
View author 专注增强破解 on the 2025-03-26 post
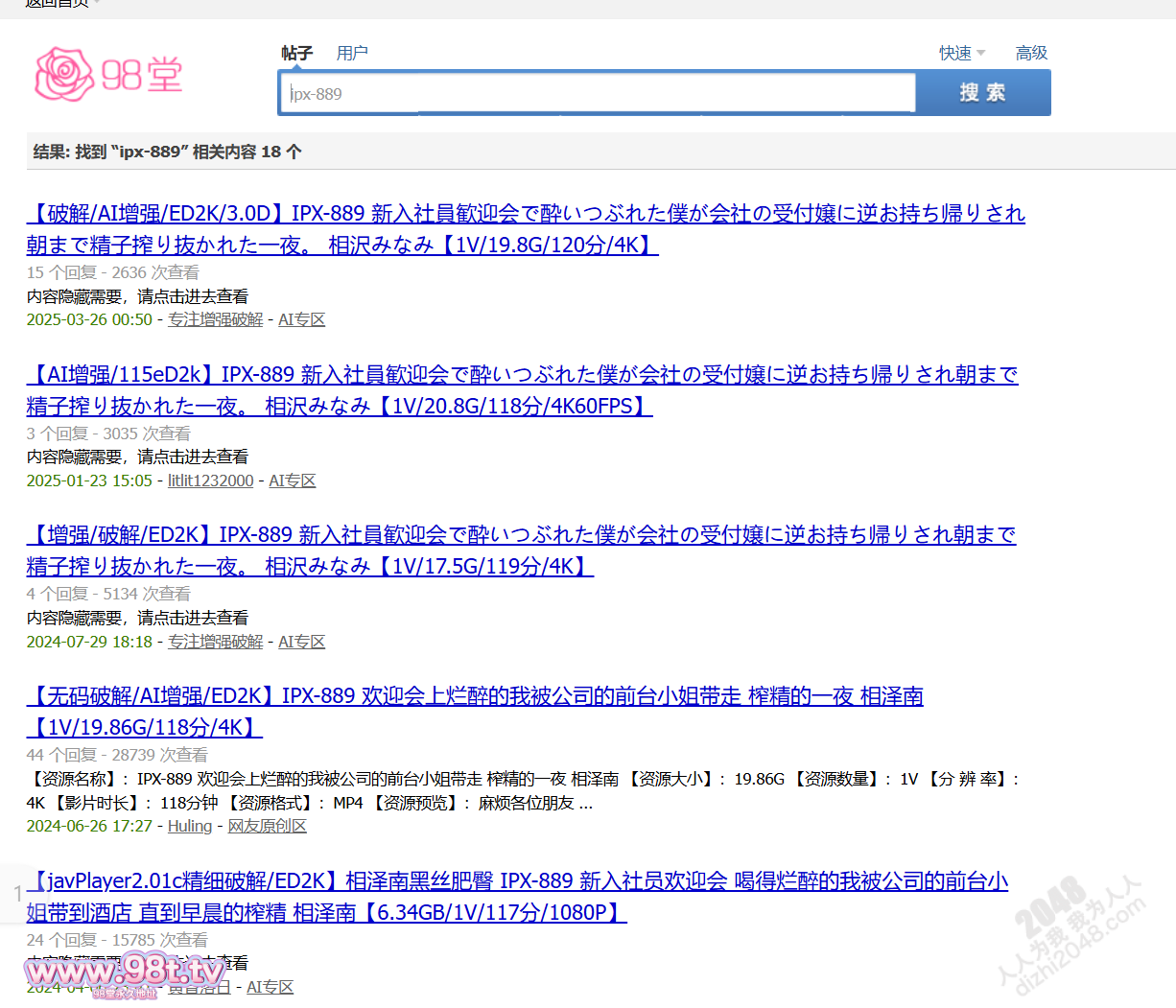[215, 319]
